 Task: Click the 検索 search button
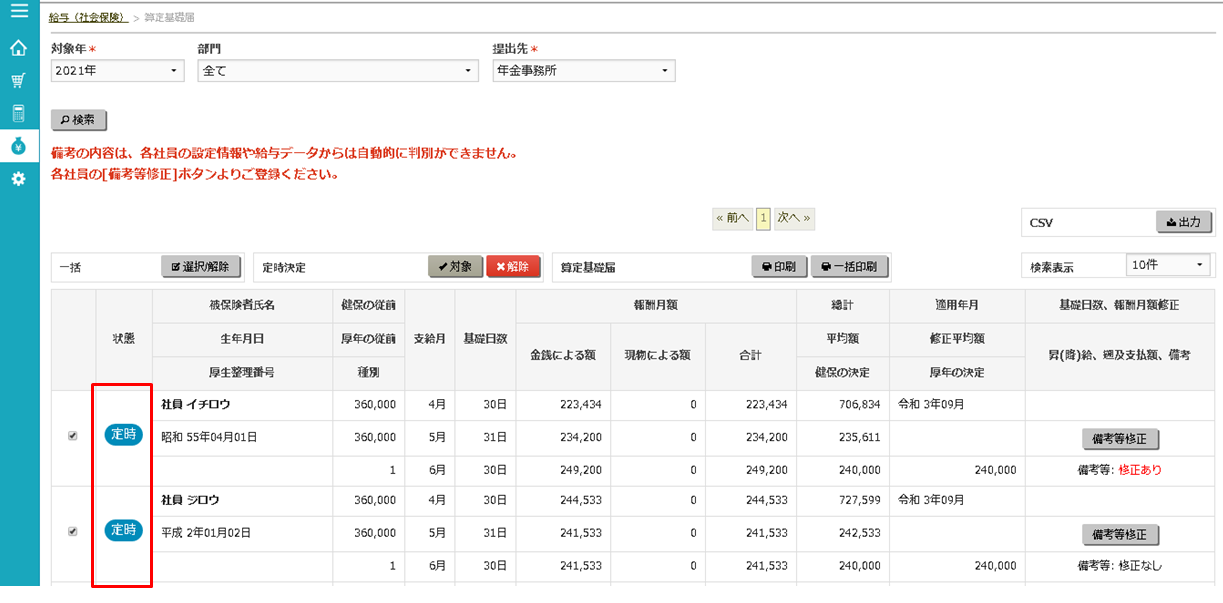pyautogui.click(x=78, y=120)
